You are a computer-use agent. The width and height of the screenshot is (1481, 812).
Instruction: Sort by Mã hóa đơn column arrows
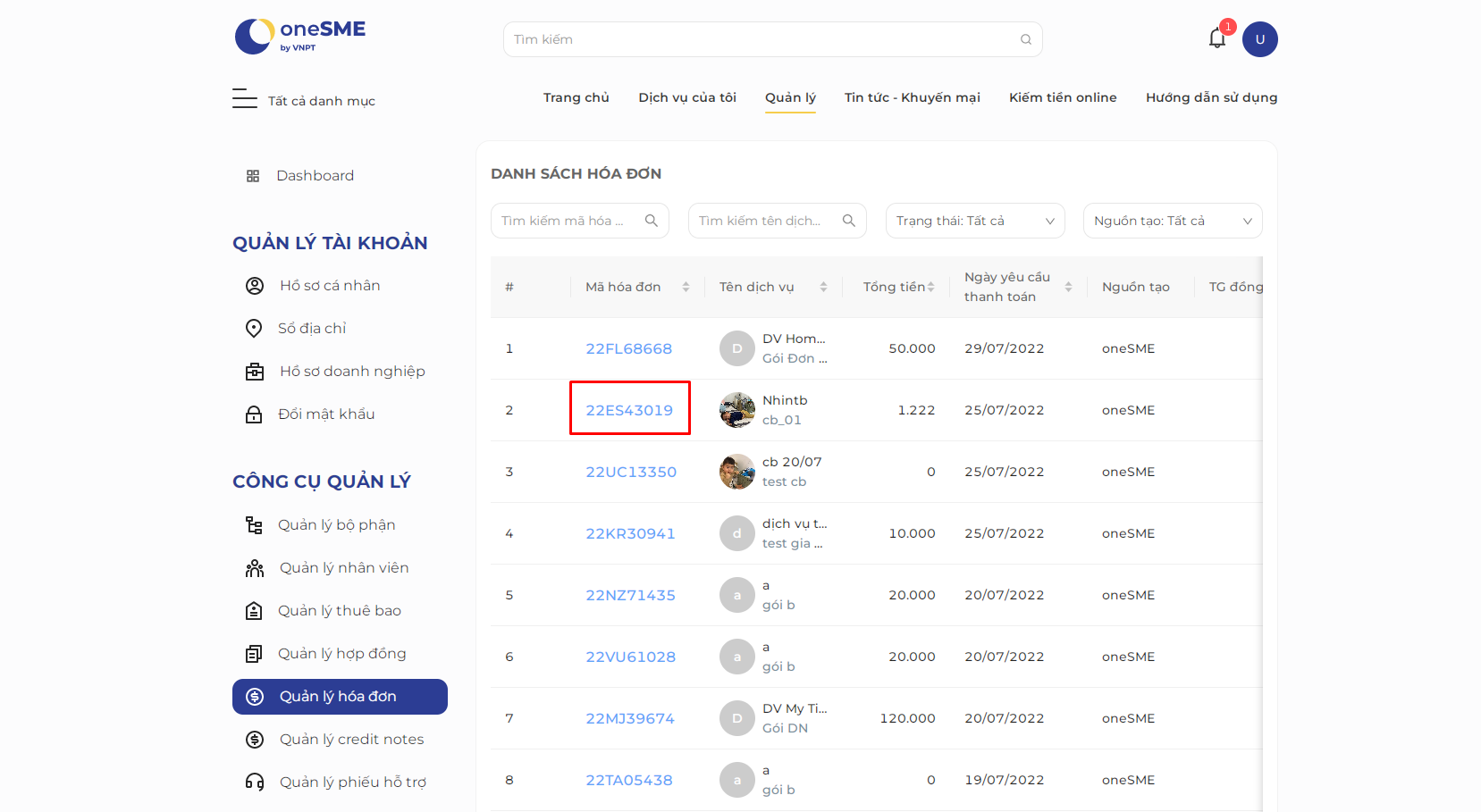(x=686, y=287)
